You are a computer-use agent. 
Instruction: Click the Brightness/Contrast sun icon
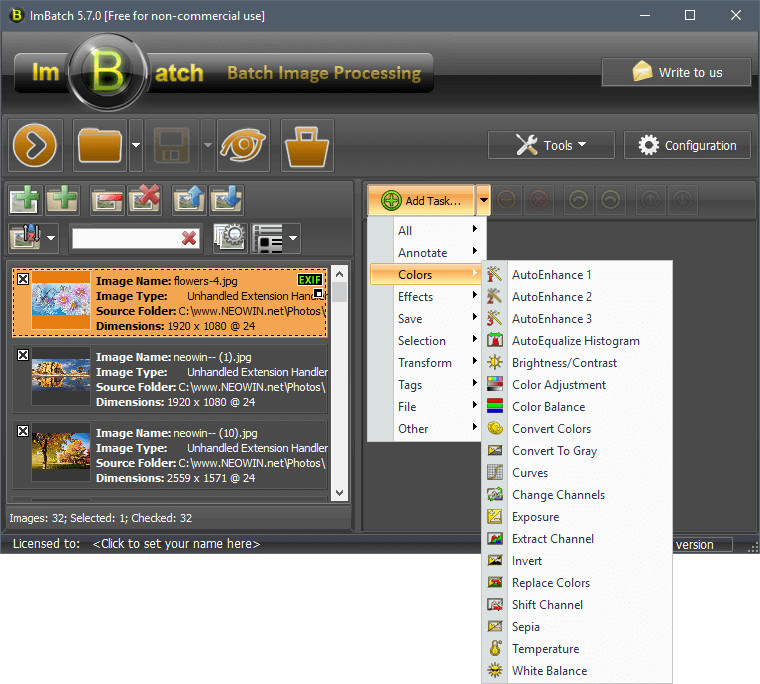[494, 362]
